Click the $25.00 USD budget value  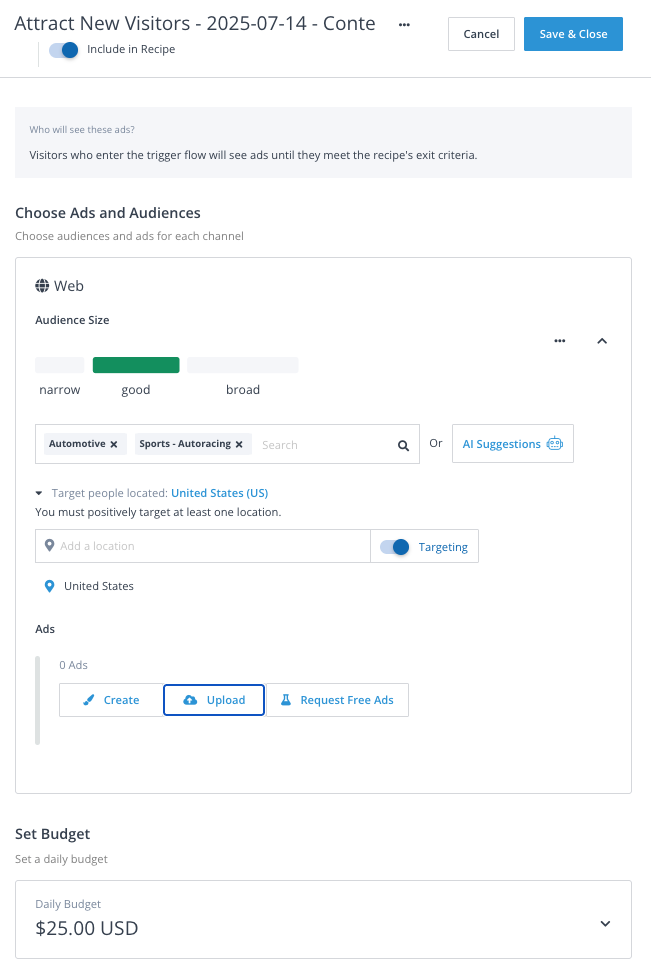tap(87, 928)
